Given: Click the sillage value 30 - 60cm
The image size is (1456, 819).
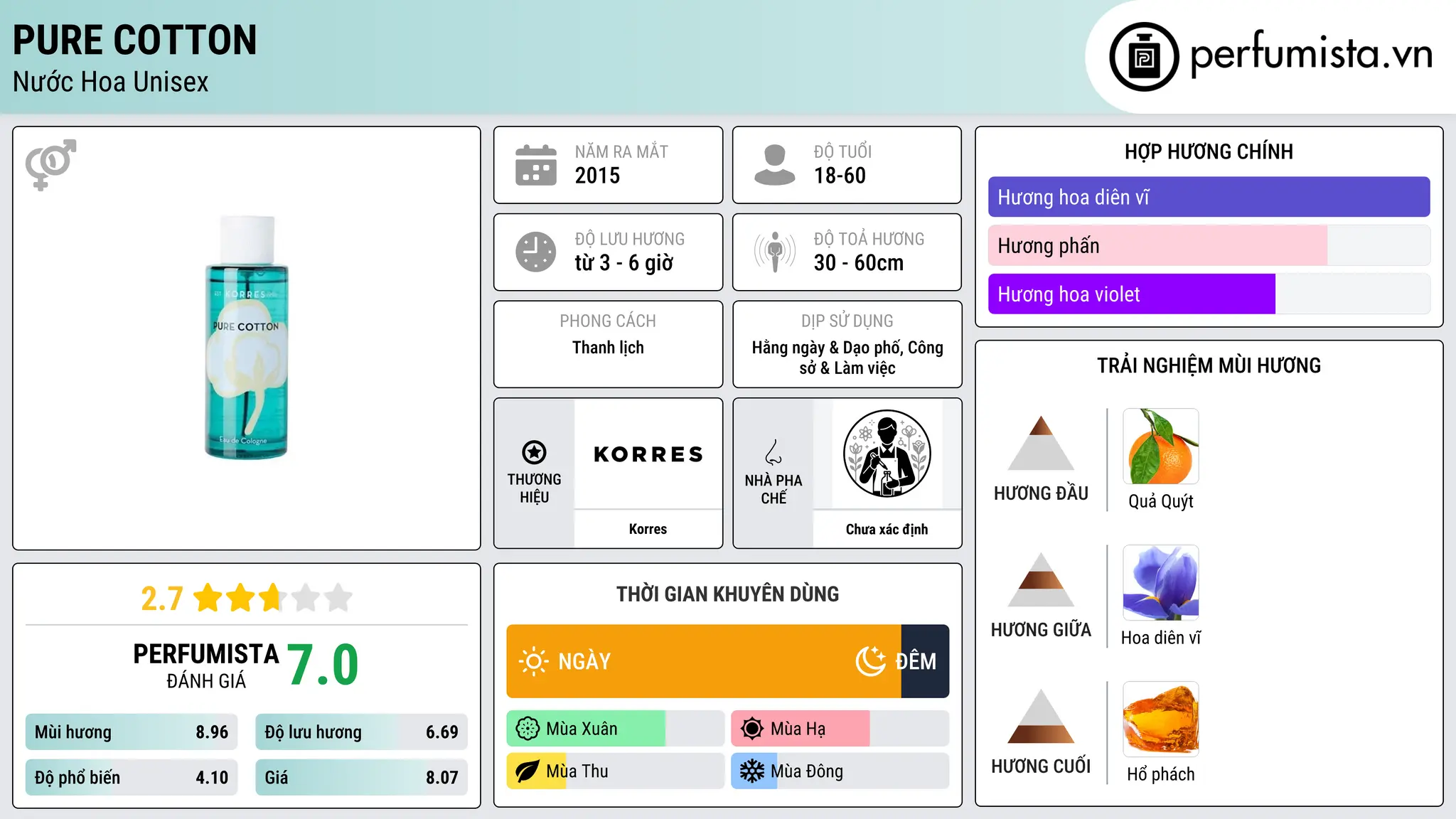Looking at the screenshot, I should (859, 263).
